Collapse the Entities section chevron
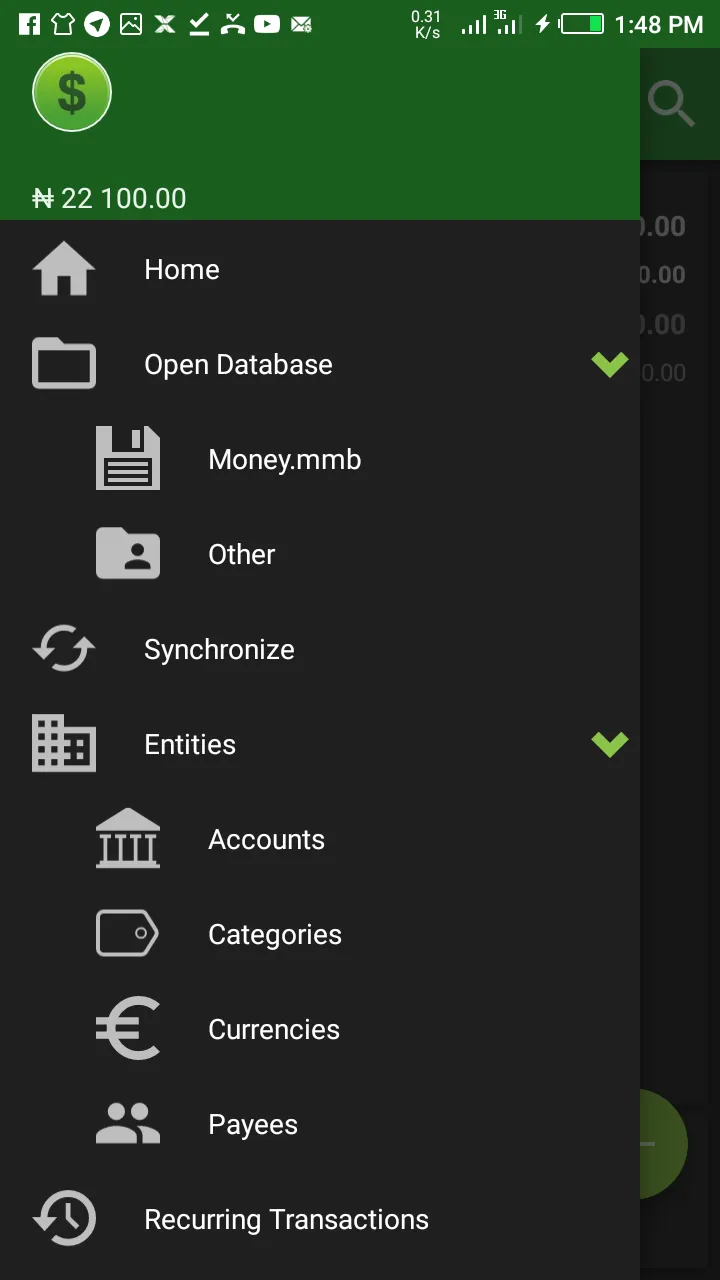 click(609, 744)
